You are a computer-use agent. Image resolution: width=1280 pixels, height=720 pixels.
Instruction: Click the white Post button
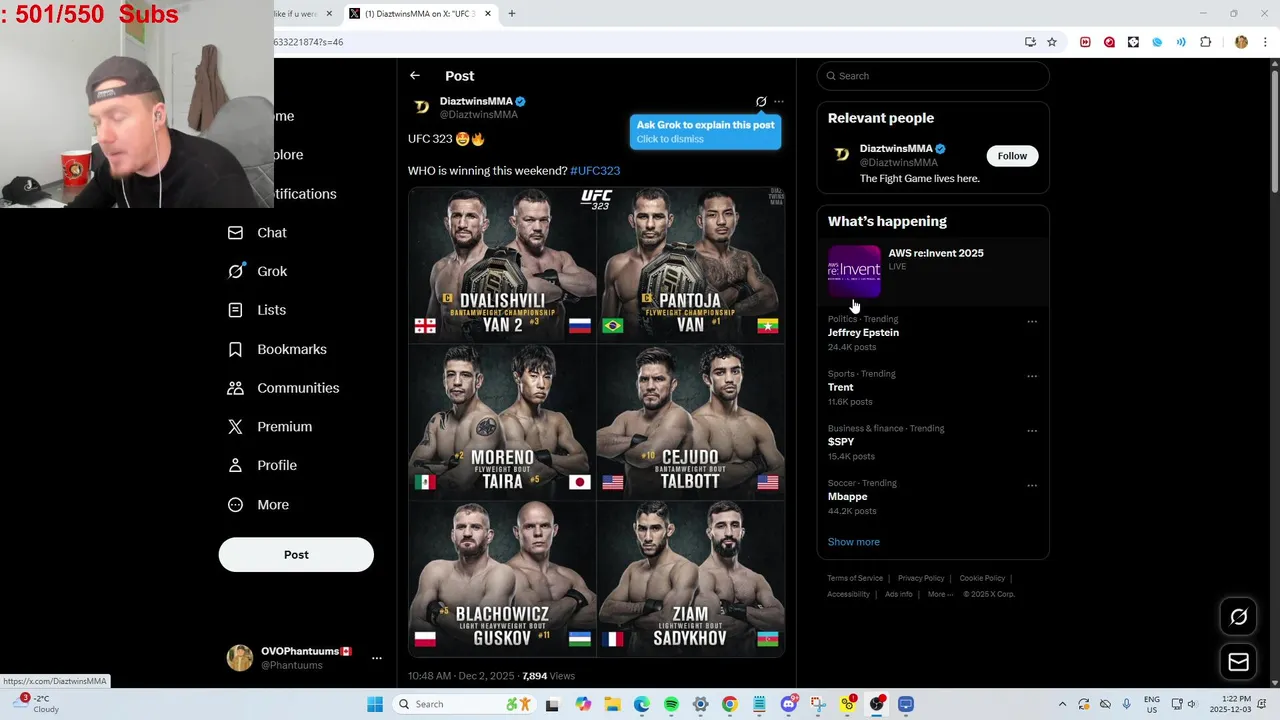point(296,555)
